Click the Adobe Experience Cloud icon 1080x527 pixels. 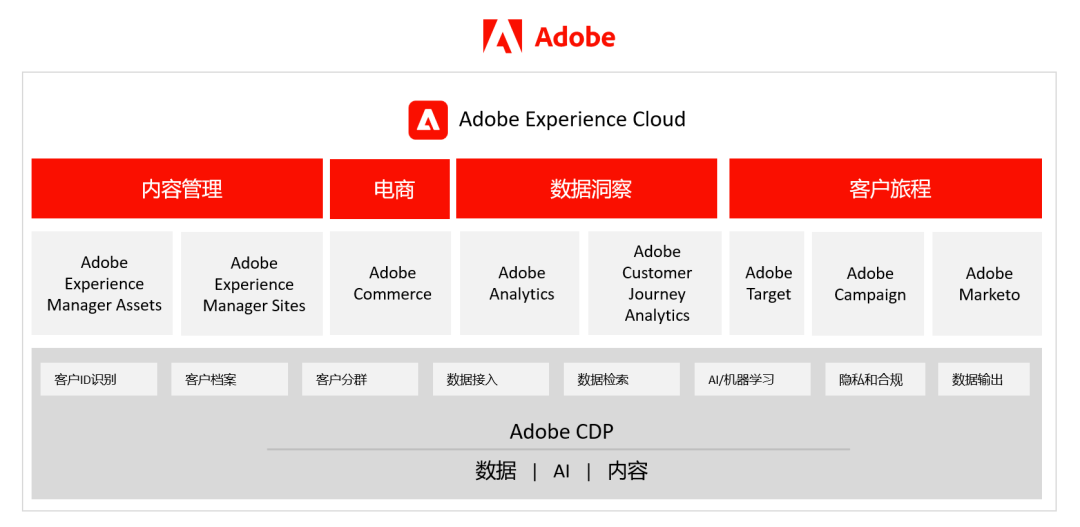click(428, 120)
